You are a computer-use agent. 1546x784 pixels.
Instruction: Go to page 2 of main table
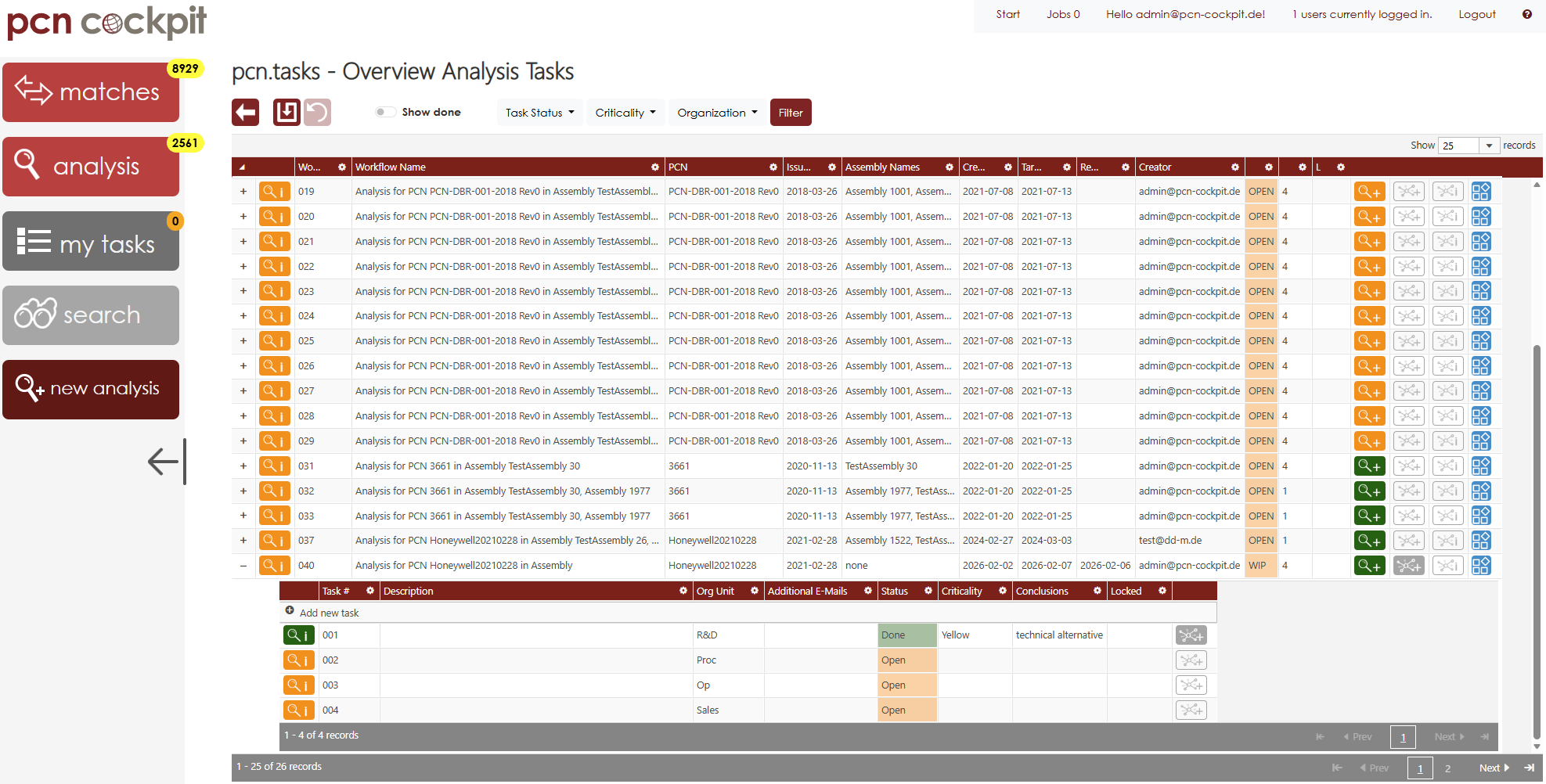click(x=1448, y=768)
